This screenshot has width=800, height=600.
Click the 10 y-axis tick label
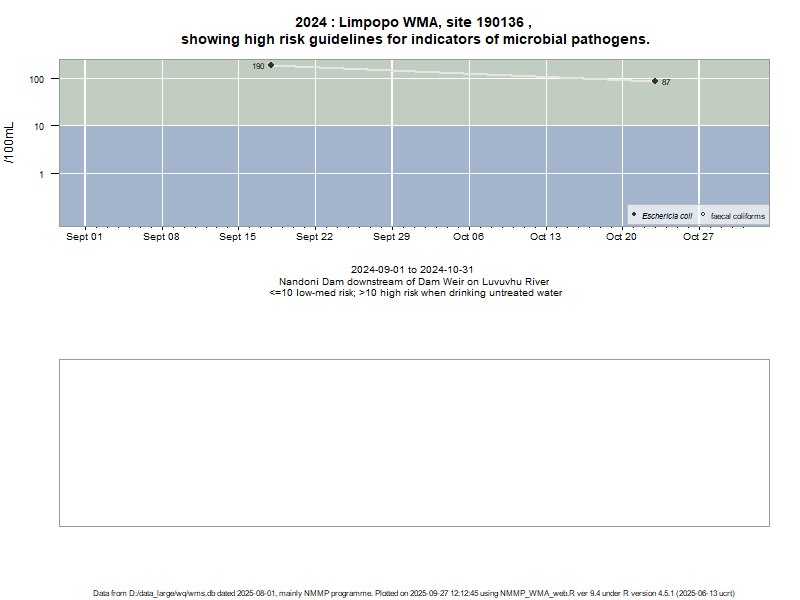click(49, 126)
